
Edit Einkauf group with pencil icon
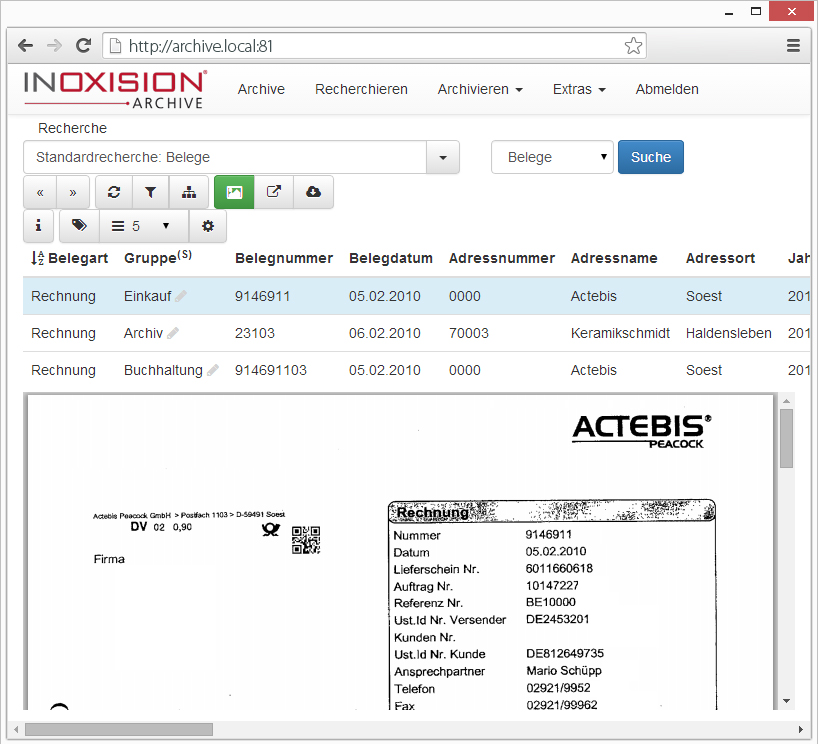point(181,297)
